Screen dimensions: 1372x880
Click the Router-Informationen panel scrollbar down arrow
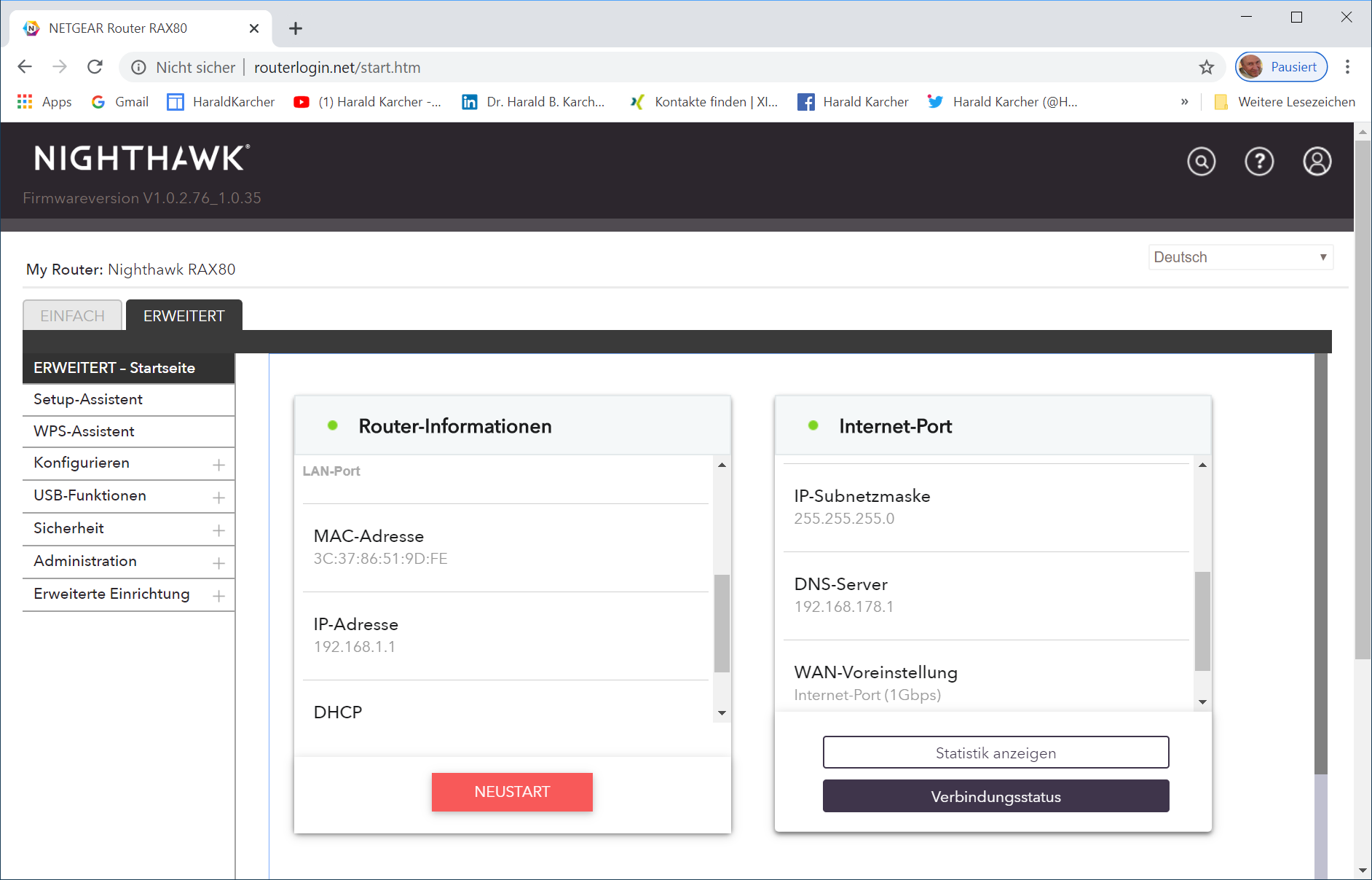click(x=722, y=713)
